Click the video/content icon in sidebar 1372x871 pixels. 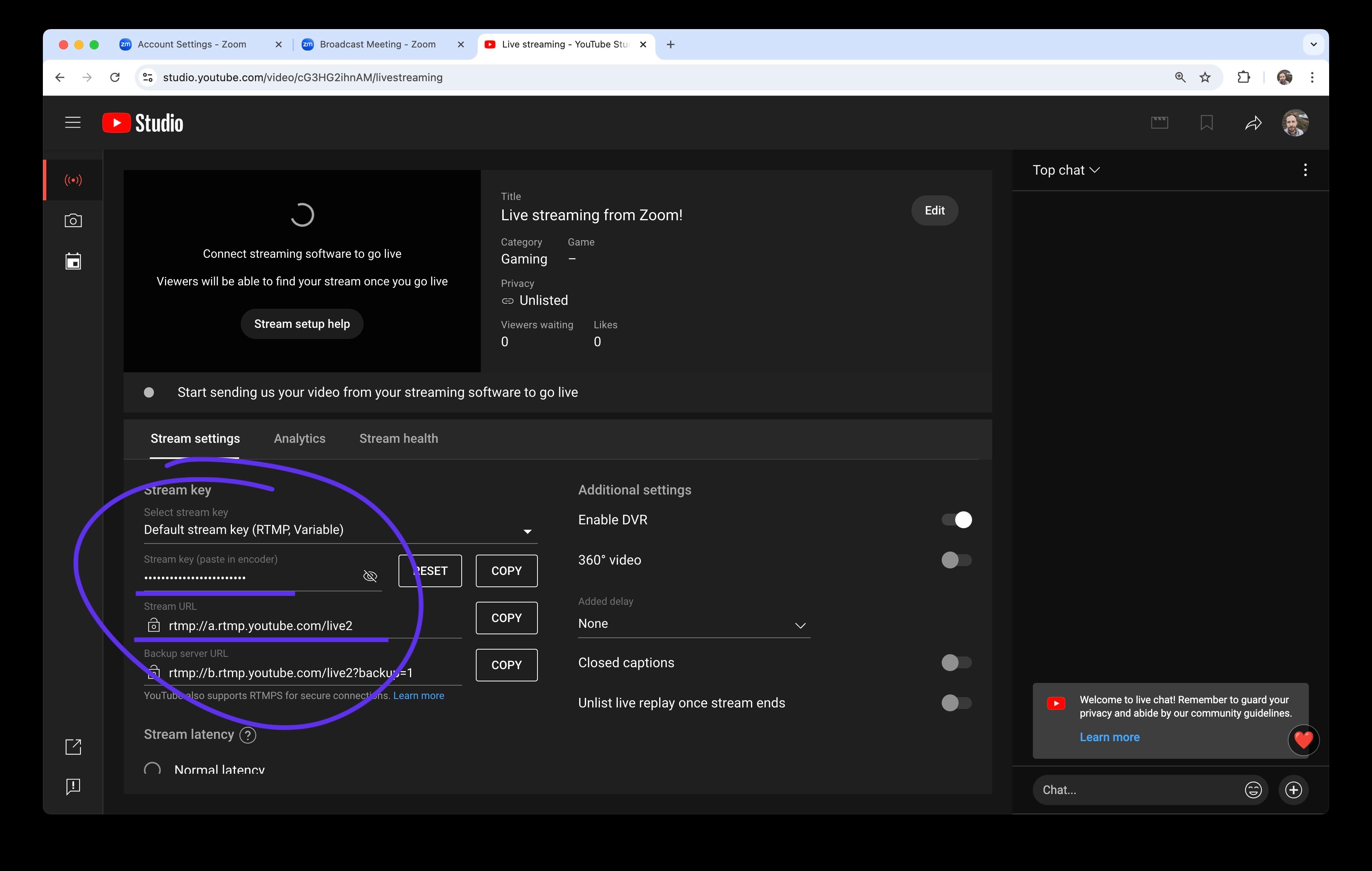coord(73,261)
